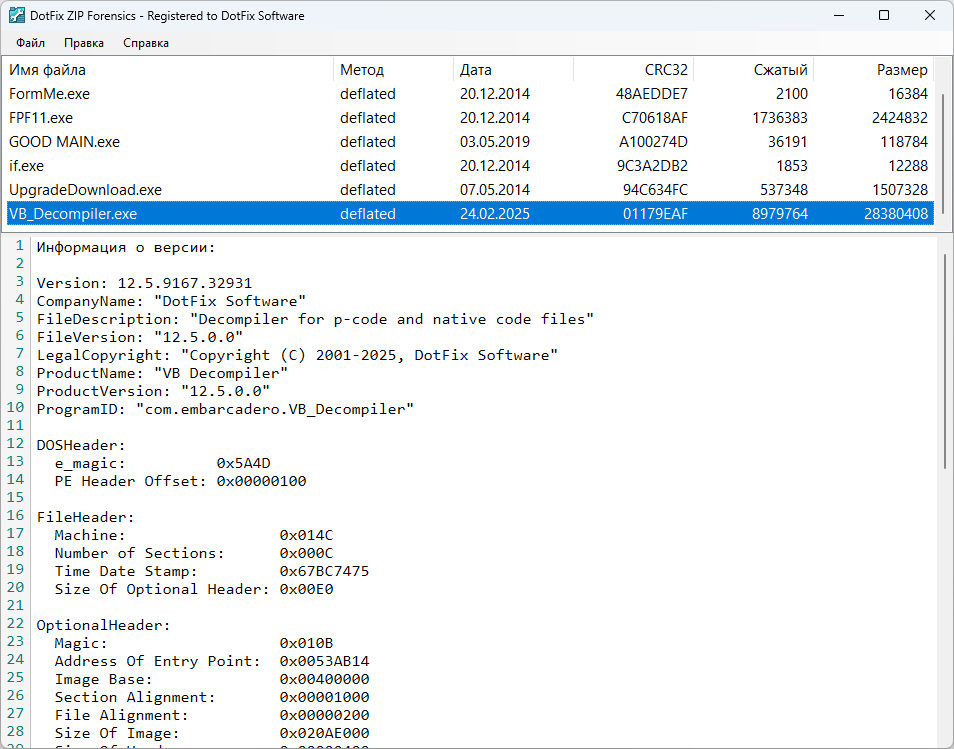Open the Правка menu
954x749 pixels.
[x=84, y=43]
